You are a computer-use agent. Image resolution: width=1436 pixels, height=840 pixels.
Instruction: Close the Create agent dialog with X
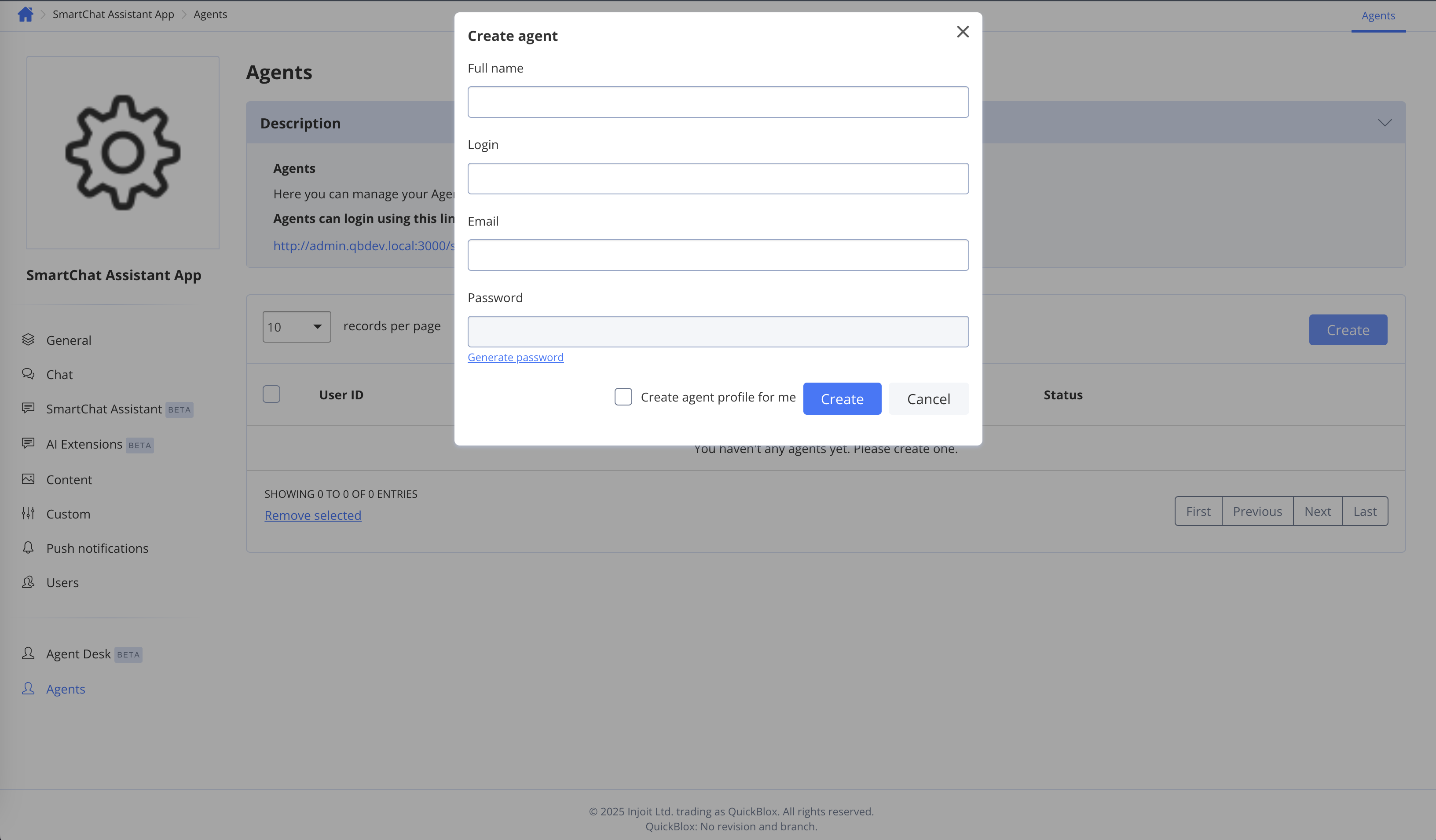(x=963, y=32)
